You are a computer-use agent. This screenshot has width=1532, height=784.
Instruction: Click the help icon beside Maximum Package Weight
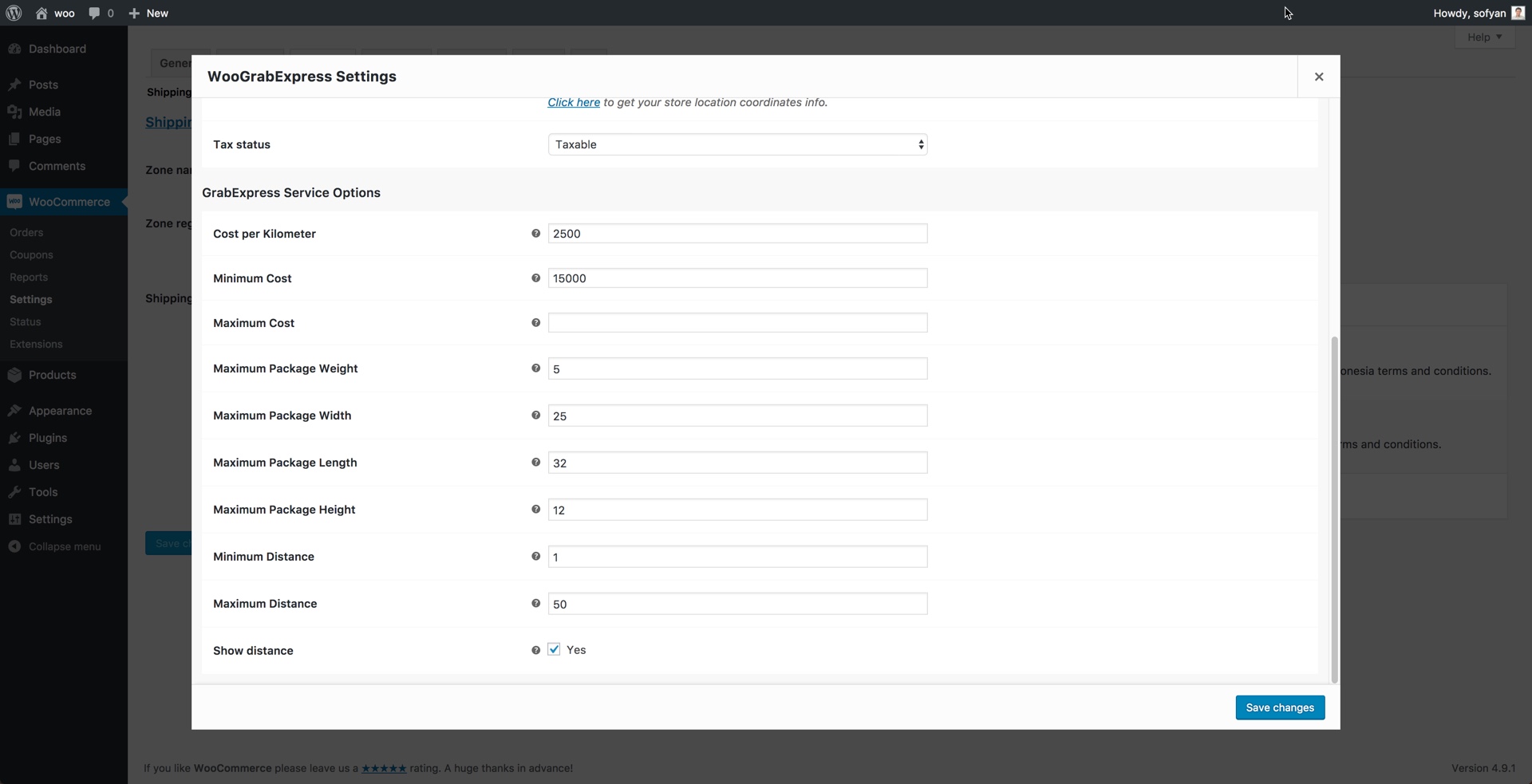click(536, 368)
